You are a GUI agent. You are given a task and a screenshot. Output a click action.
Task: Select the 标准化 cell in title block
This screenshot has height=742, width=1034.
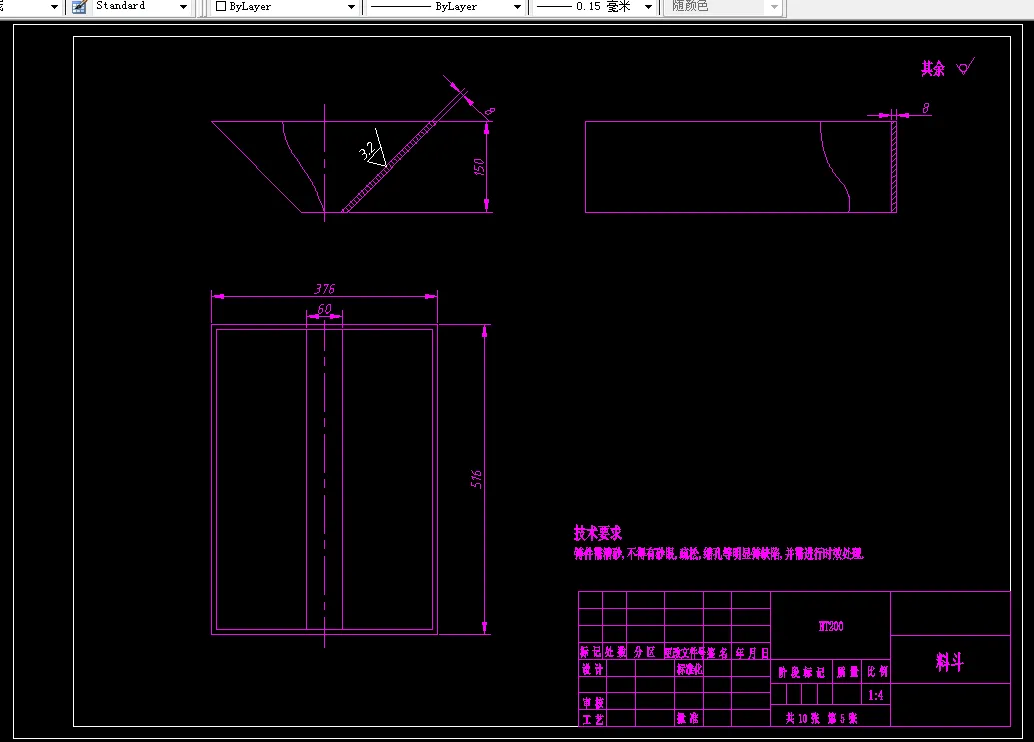(x=689, y=669)
